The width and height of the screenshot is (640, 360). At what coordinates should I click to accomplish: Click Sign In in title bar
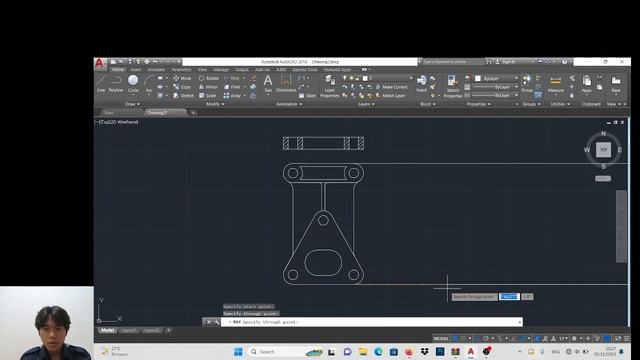click(506, 62)
